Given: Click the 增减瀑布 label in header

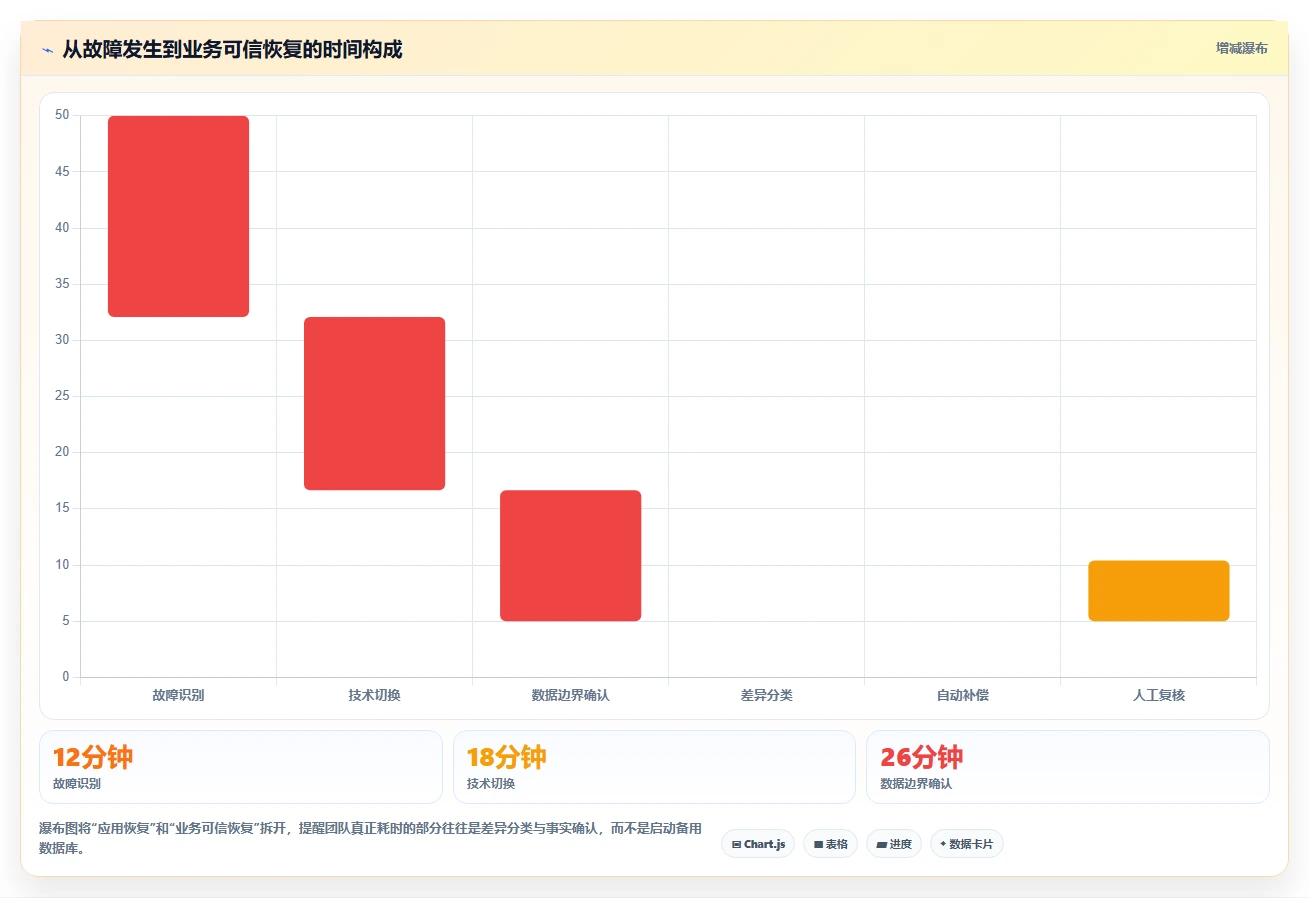Looking at the screenshot, I should (1241, 48).
